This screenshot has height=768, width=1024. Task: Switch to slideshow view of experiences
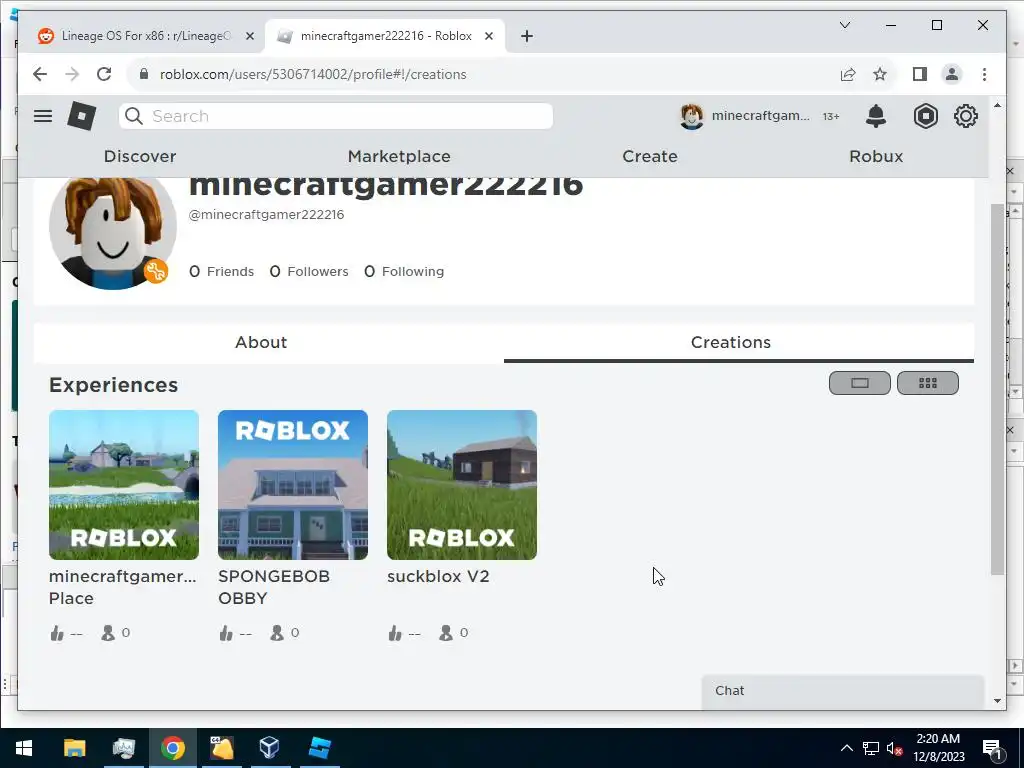859,383
